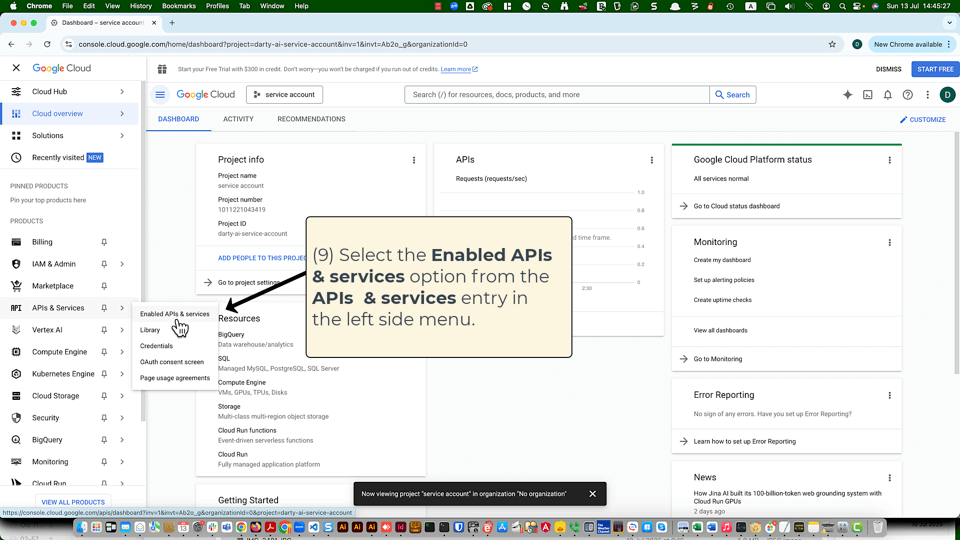The image size is (960, 540).
Task: Select Library from APIs flyout menu
Action: pos(150,330)
